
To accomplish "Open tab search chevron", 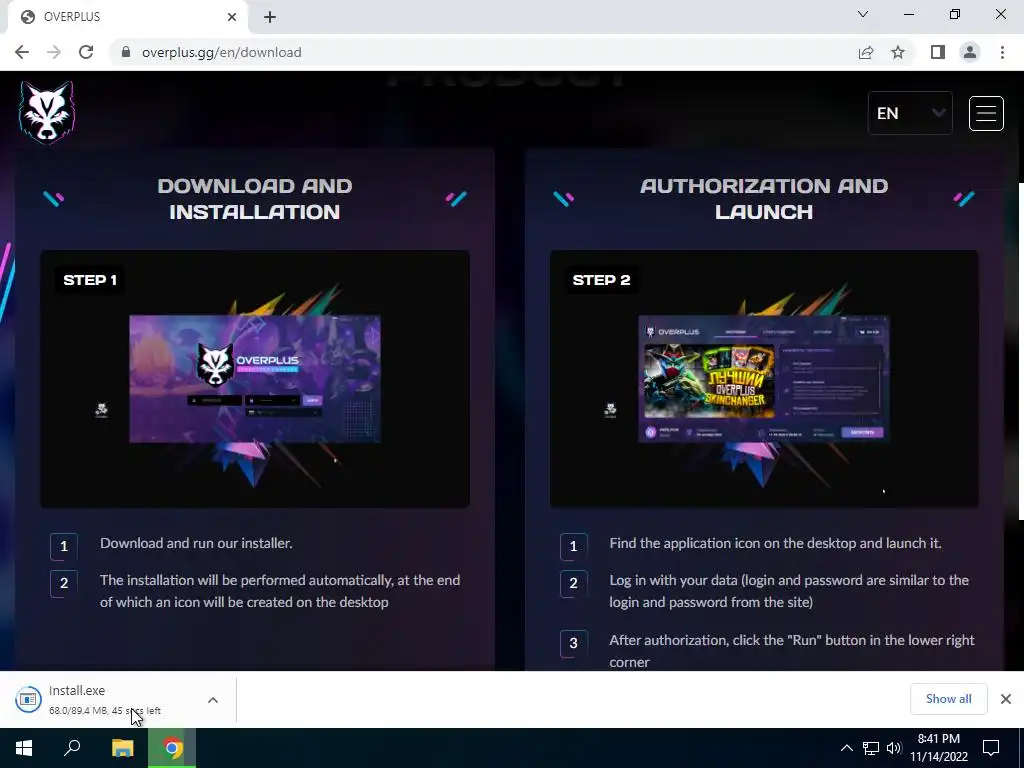I will click(863, 14).
